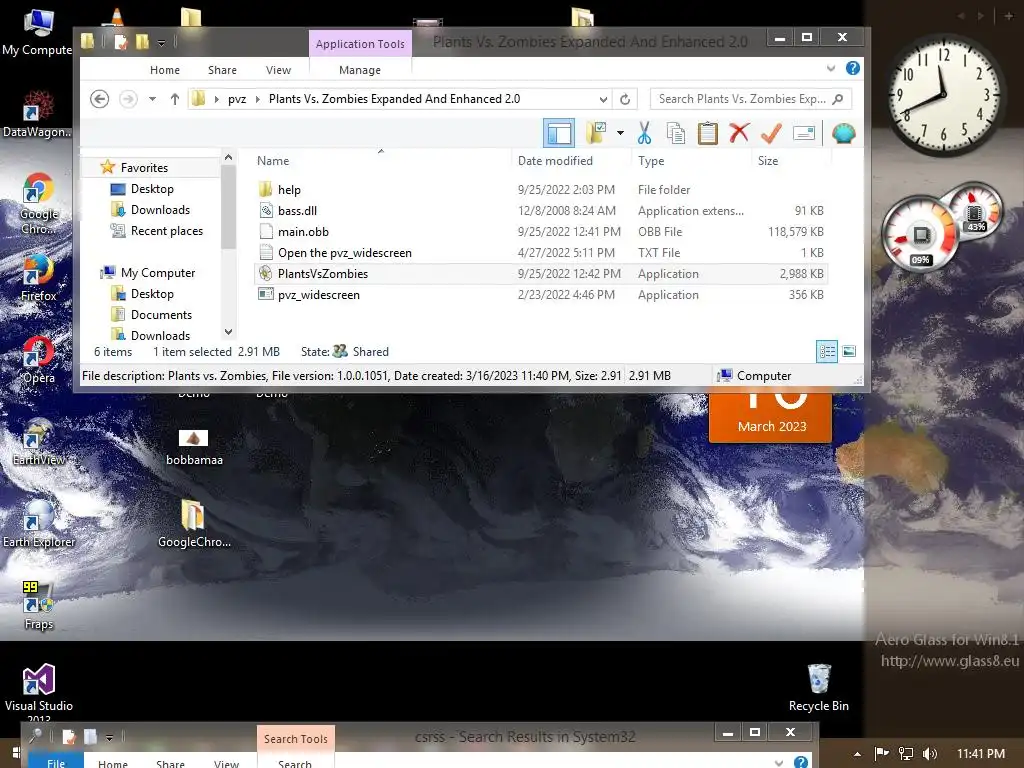Click the Paste clipboard icon
This screenshot has width=1024, height=768.
pyautogui.click(x=707, y=133)
